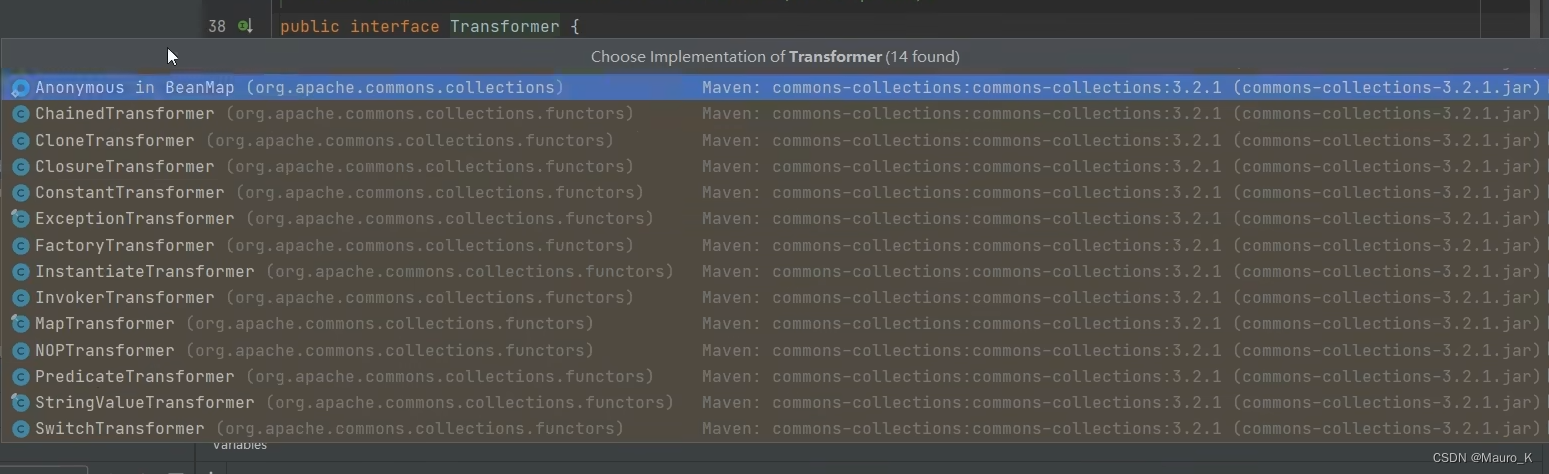
Task: Choose PredicateTransformer from the list
Action: tap(774, 376)
